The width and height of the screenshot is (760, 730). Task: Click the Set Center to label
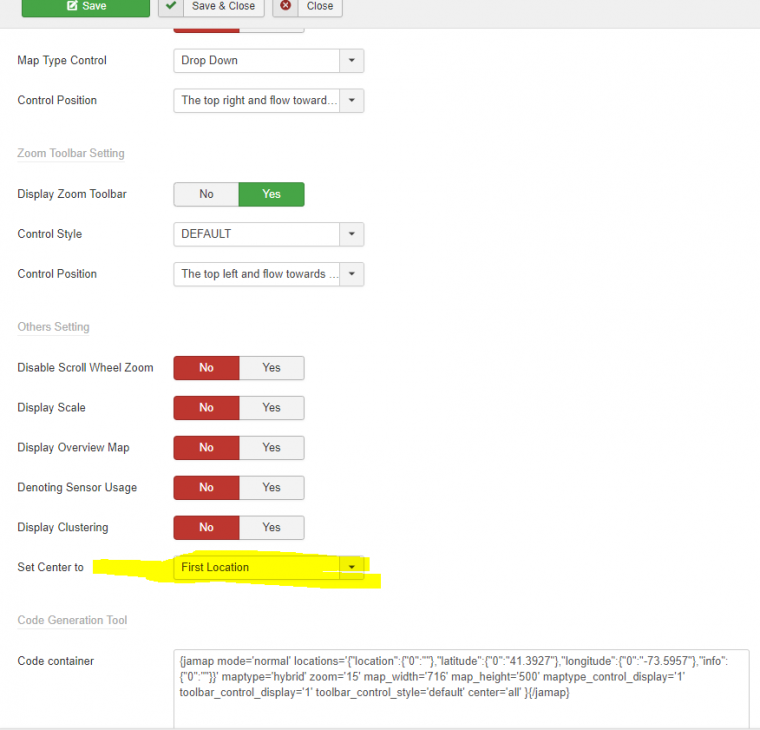[x=50, y=567]
